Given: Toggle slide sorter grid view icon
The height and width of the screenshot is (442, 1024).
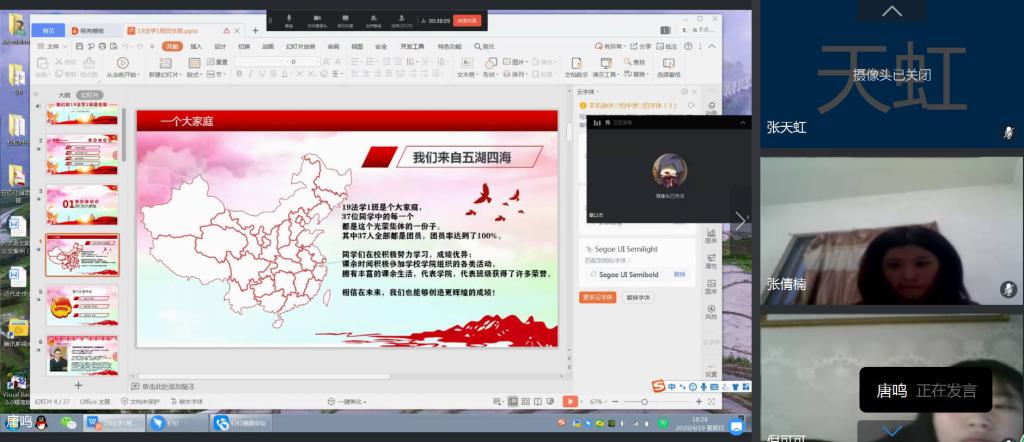Looking at the screenshot, I should (526, 401).
